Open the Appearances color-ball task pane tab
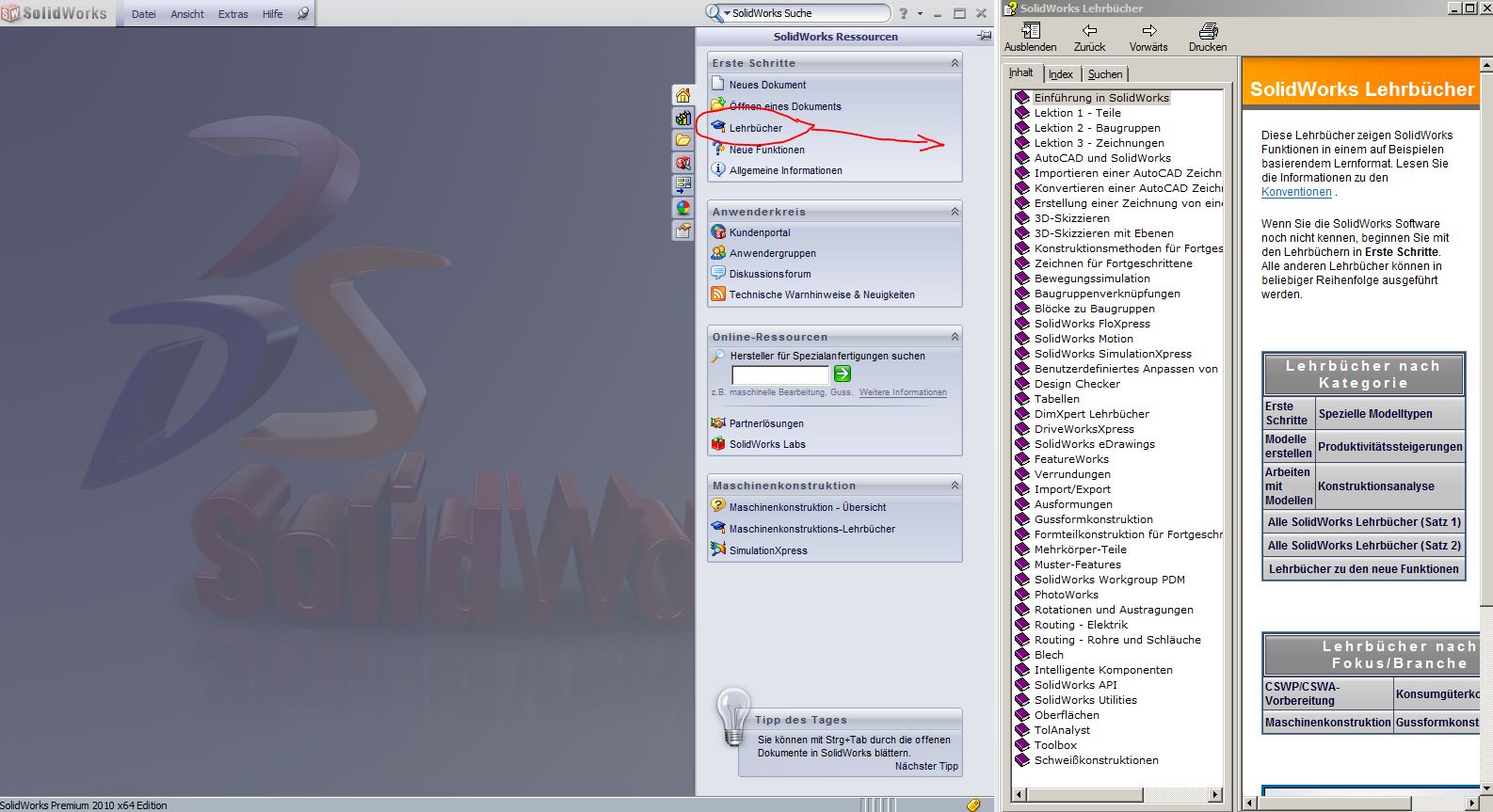The width and height of the screenshot is (1493, 812). click(x=682, y=208)
